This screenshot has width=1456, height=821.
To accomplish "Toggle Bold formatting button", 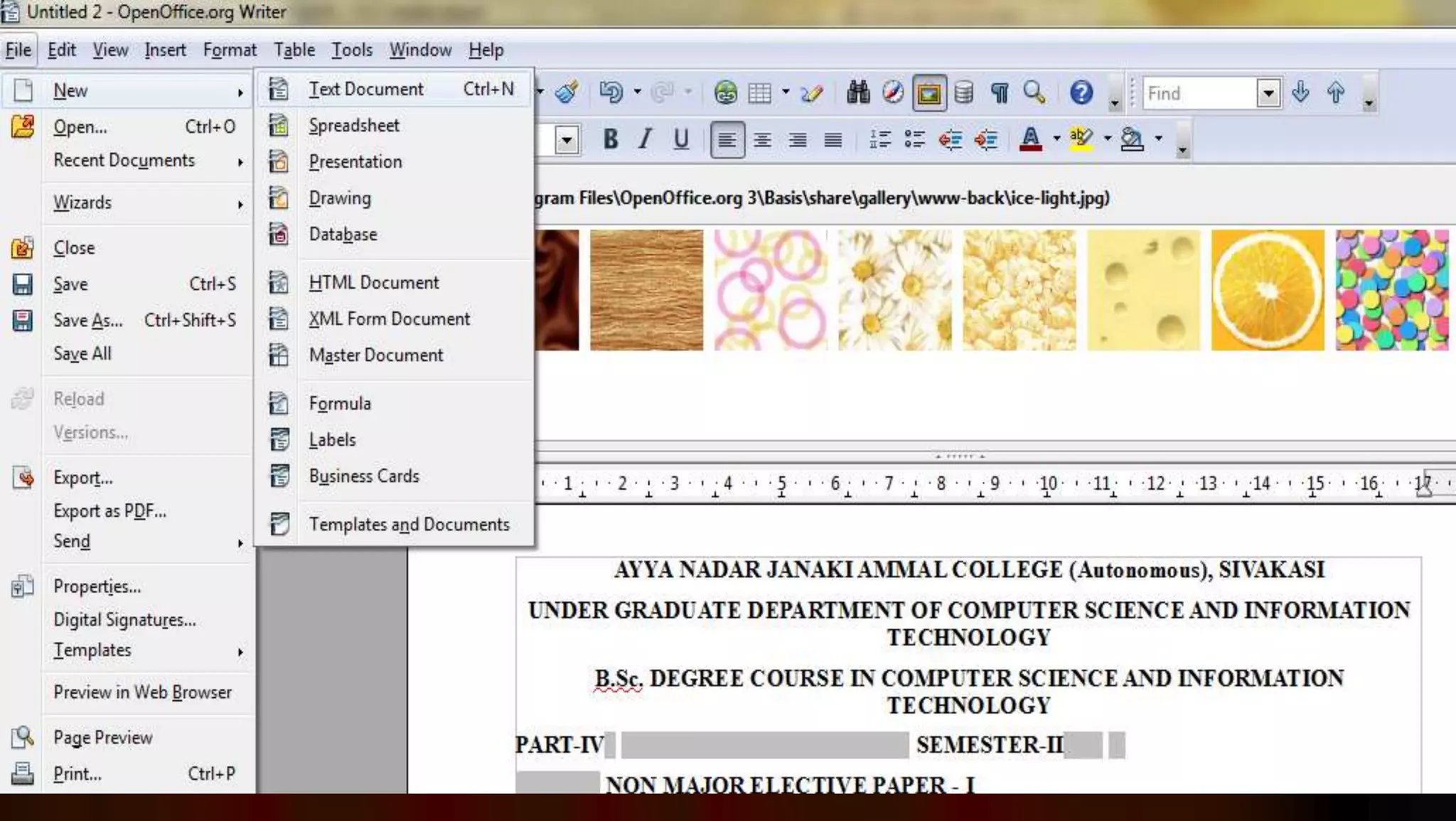I will click(610, 139).
